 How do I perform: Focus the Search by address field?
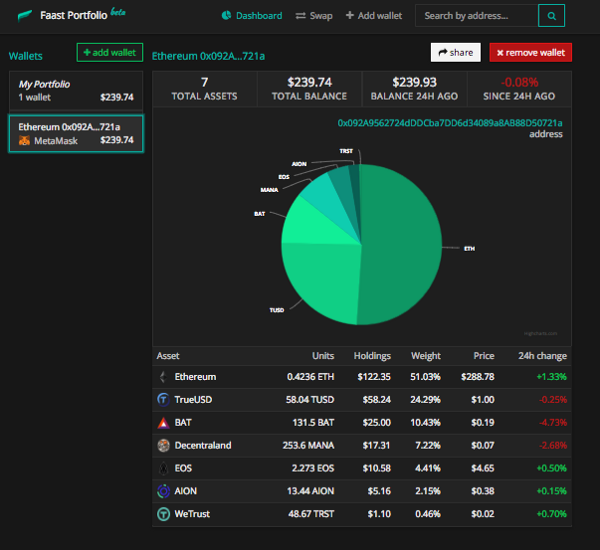[476, 16]
